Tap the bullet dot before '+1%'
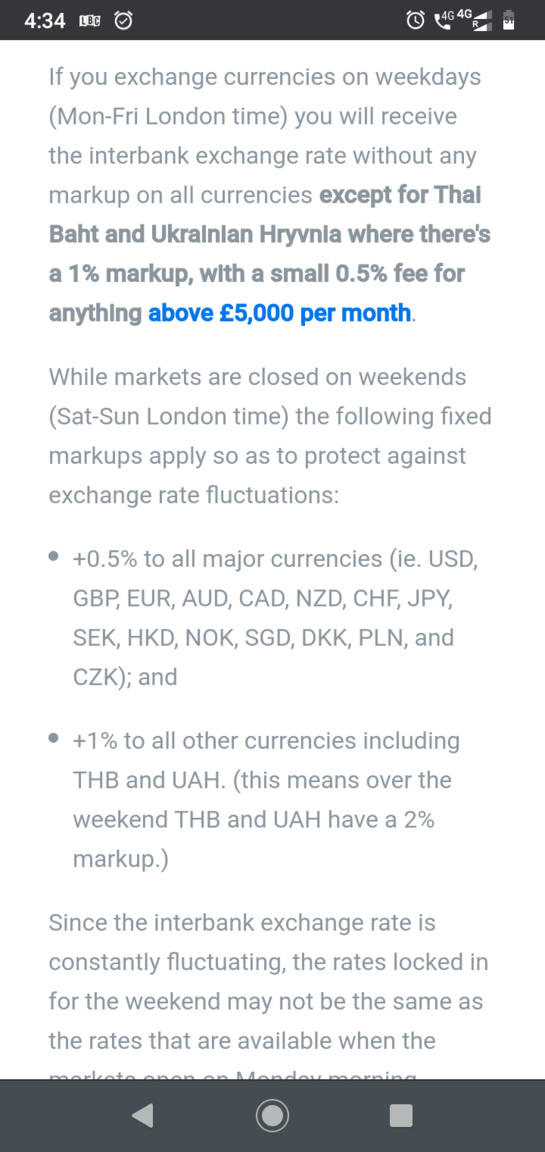The width and height of the screenshot is (545, 1152). click(x=54, y=740)
